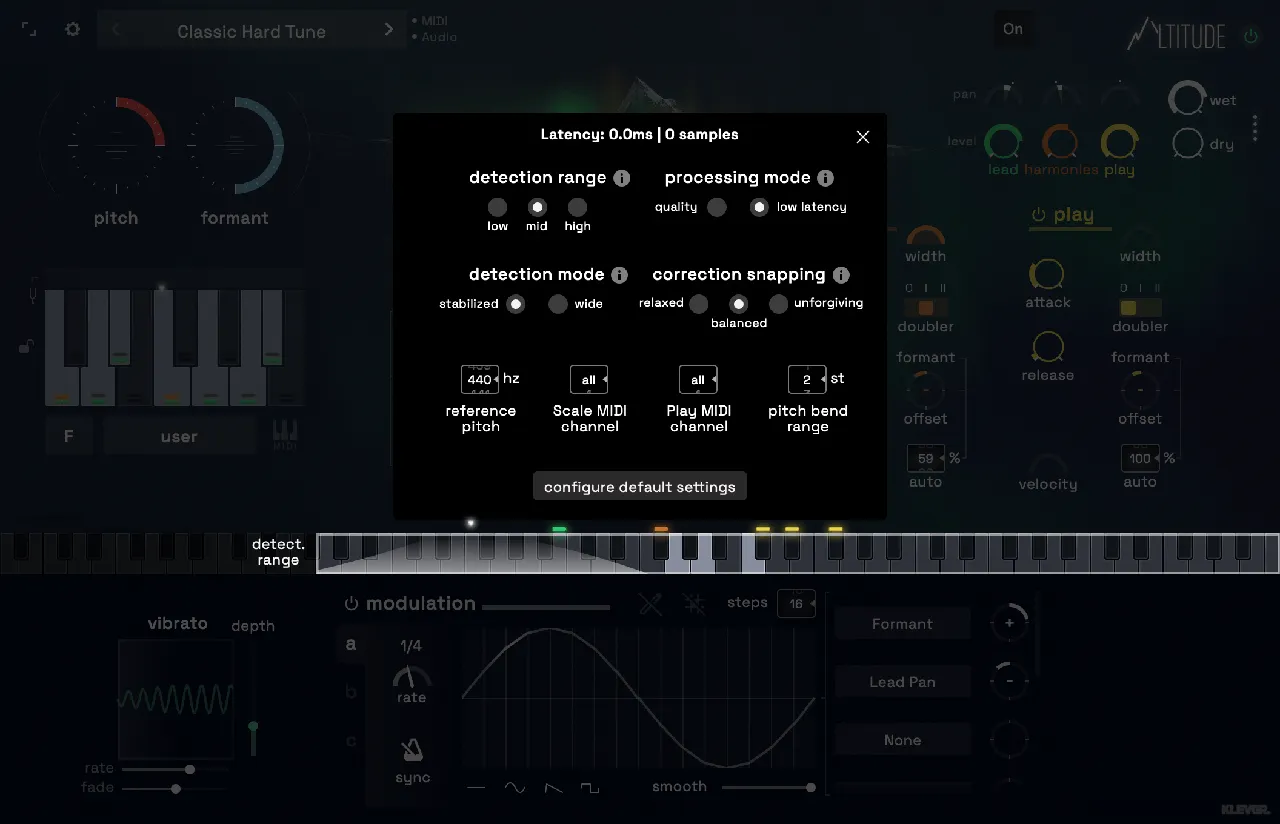Select stabilized detection mode
This screenshot has height=824, width=1280.
click(x=515, y=304)
